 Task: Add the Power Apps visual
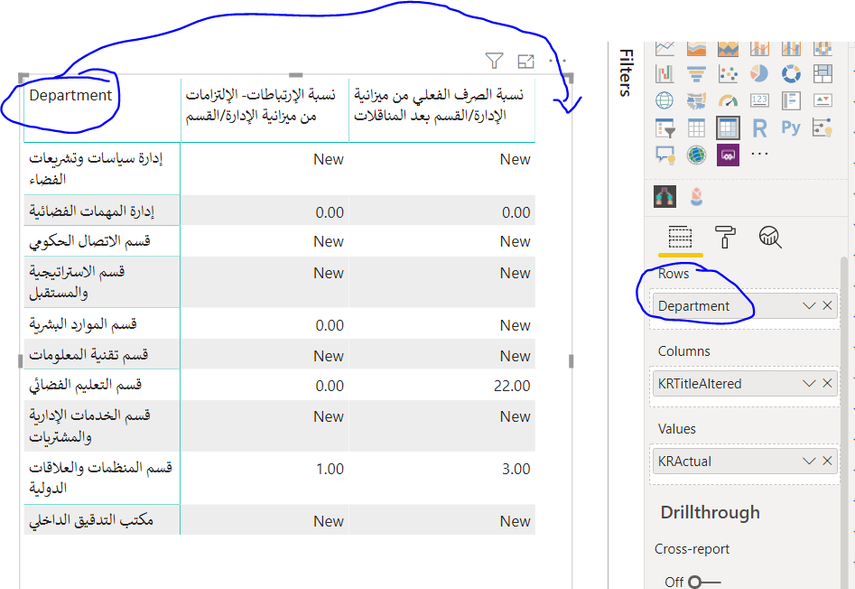(728, 155)
